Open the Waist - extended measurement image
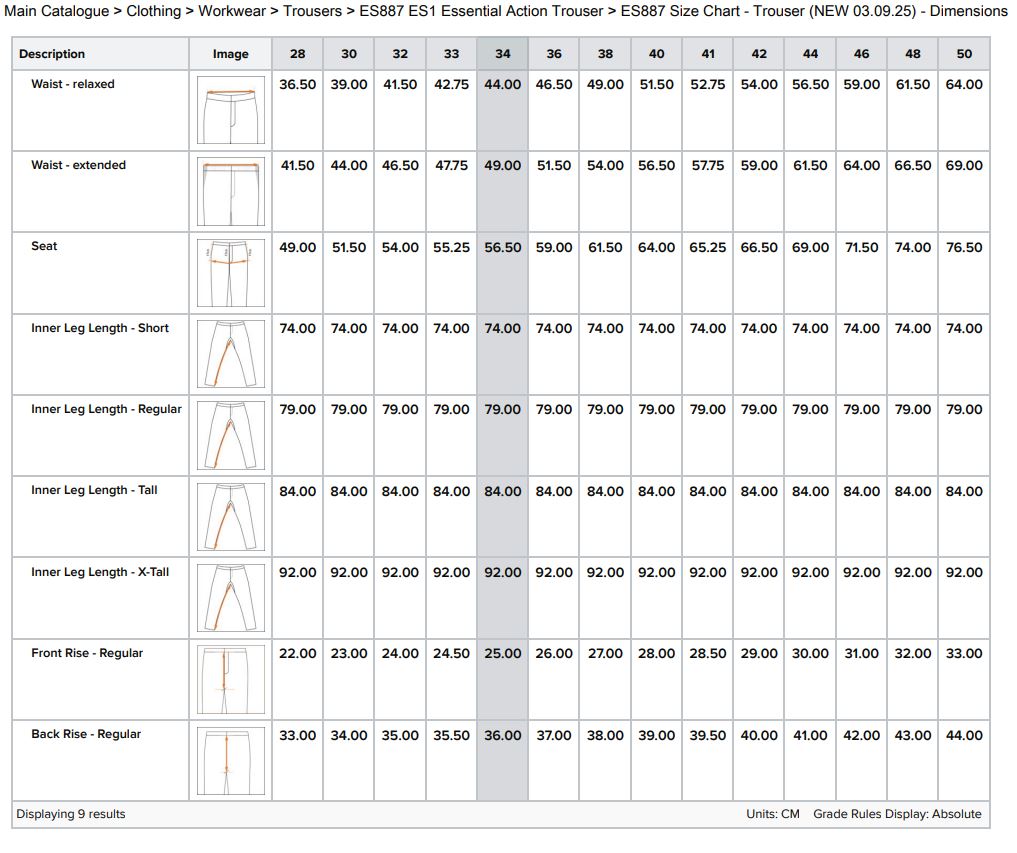 coord(230,192)
